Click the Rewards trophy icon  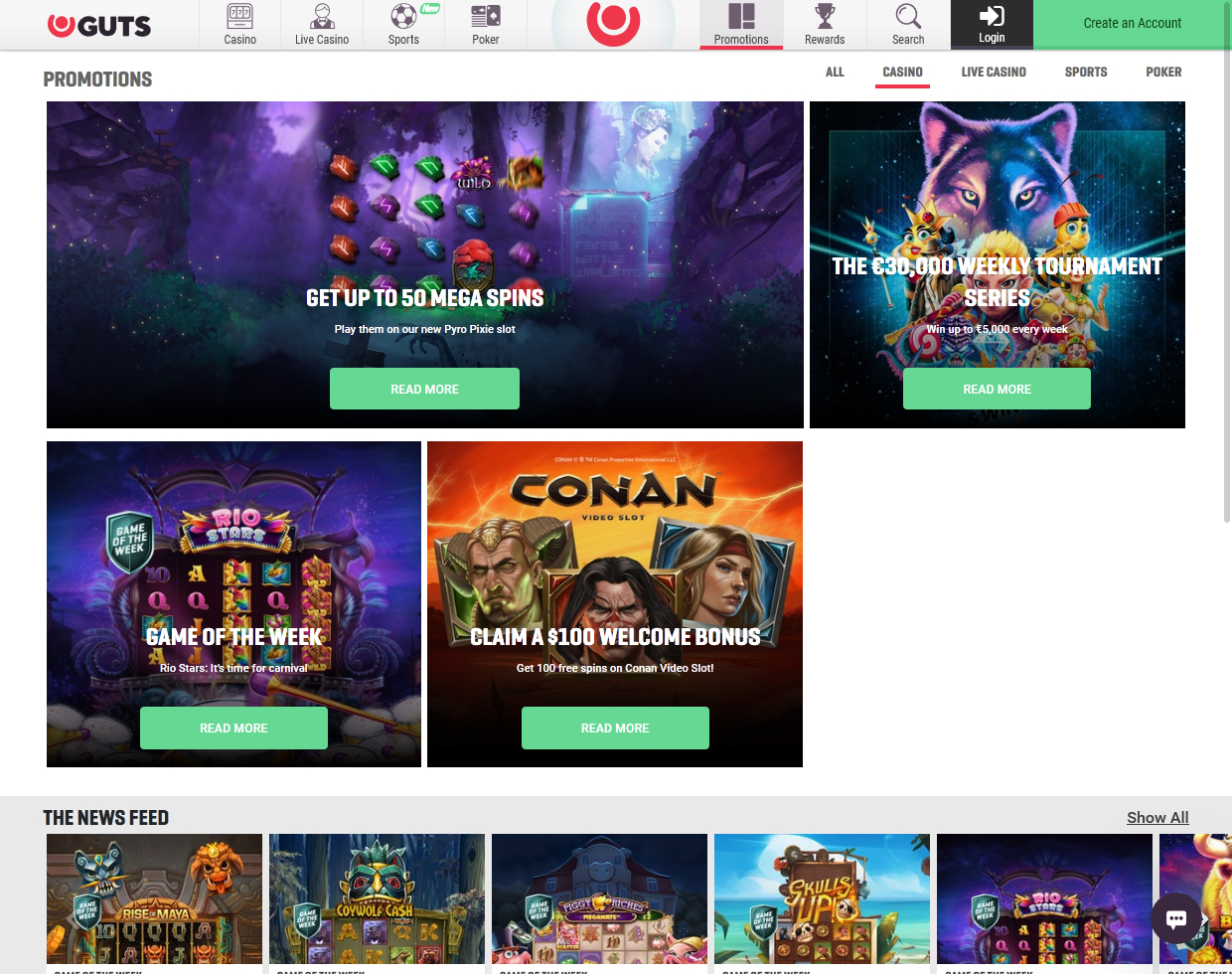(x=825, y=17)
